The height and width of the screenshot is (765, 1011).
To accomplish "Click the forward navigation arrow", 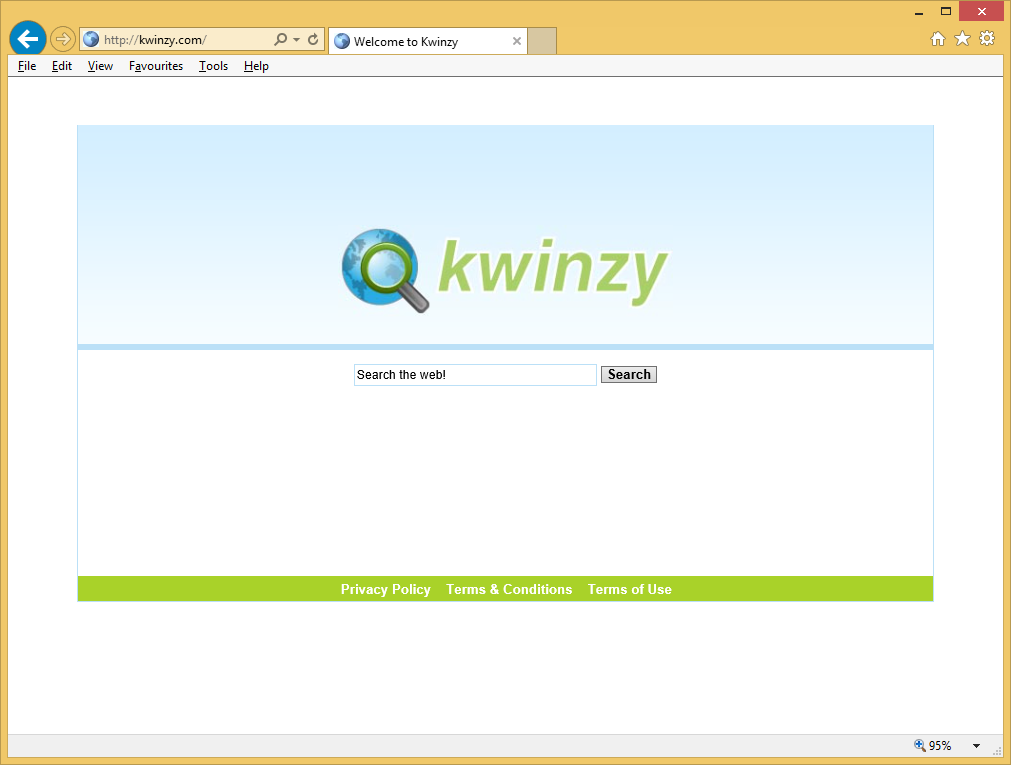I will click(x=63, y=39).
